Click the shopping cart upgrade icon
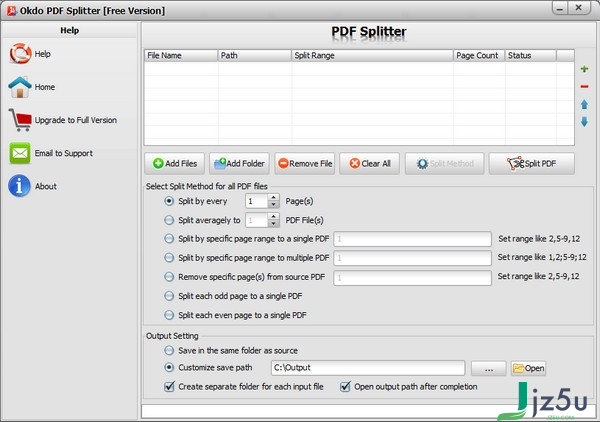 point(20,120)
